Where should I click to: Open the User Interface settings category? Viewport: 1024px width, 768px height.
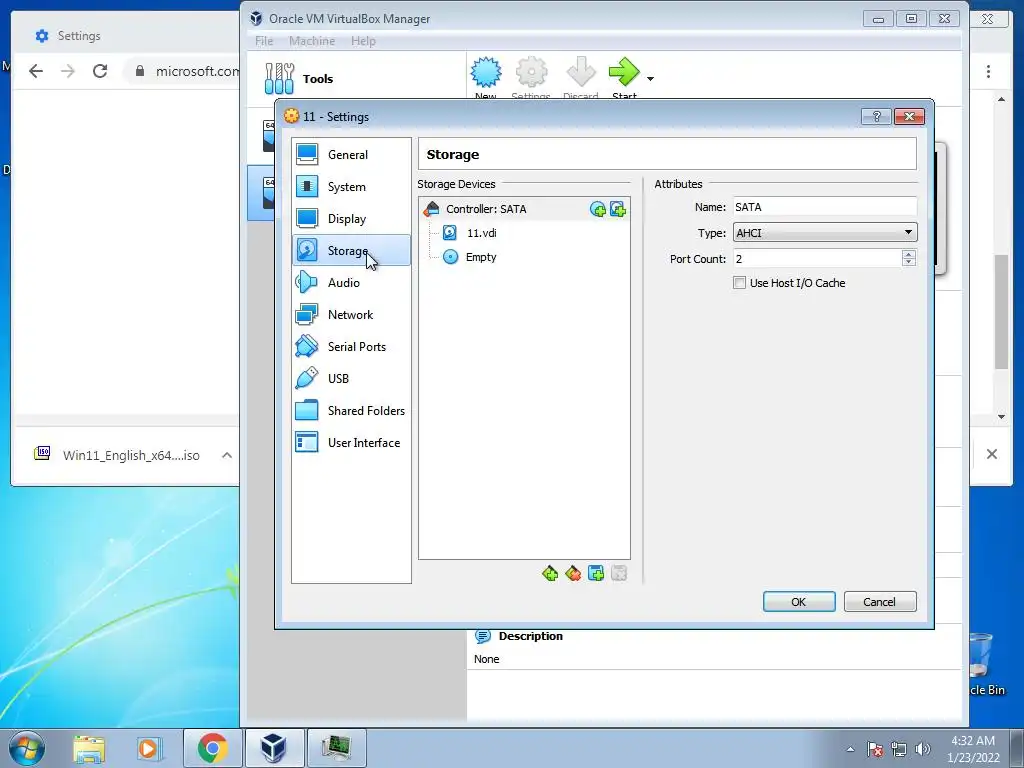(351, 443)
